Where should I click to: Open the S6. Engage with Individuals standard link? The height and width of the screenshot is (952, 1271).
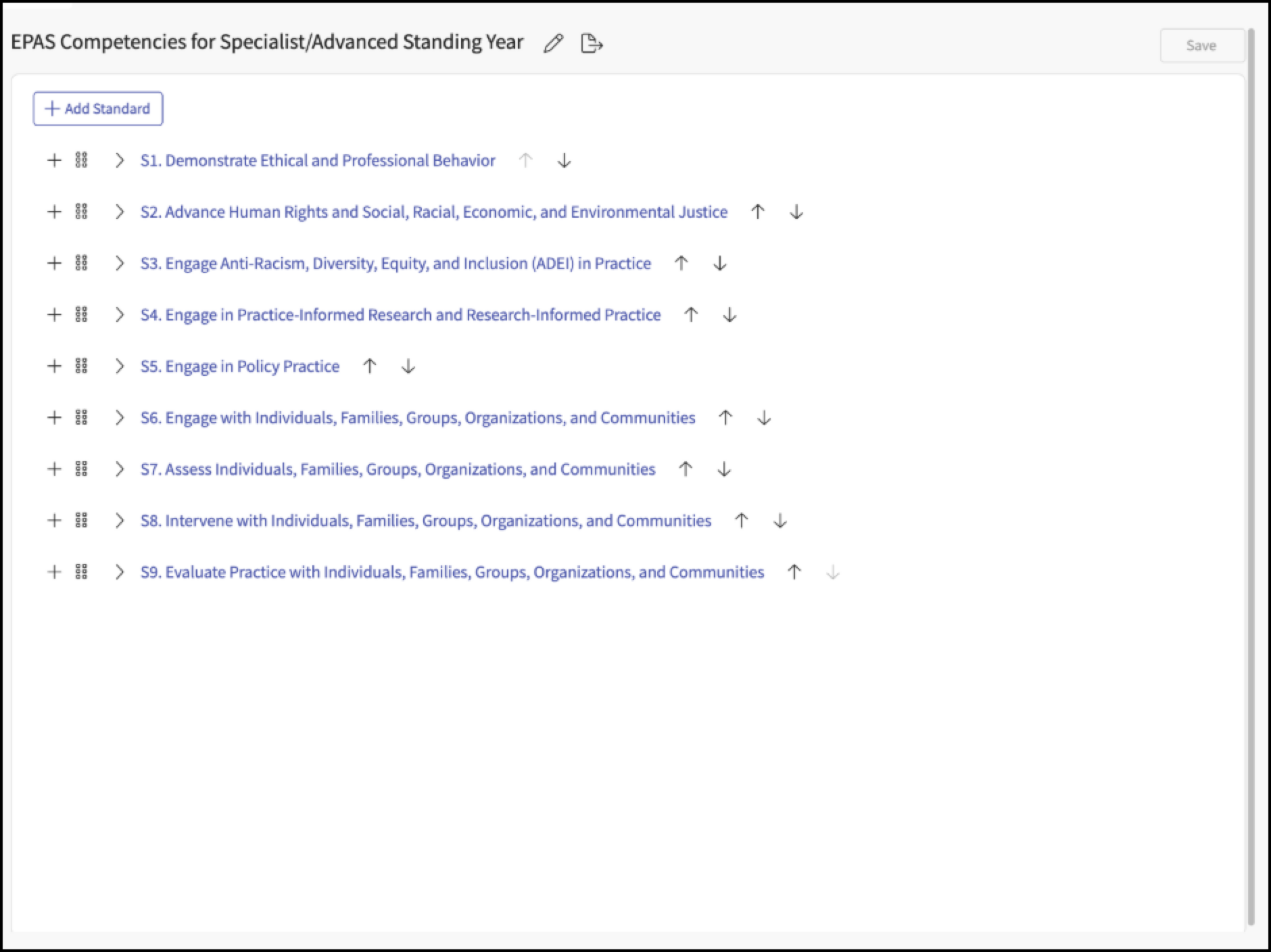coord(418,417)
